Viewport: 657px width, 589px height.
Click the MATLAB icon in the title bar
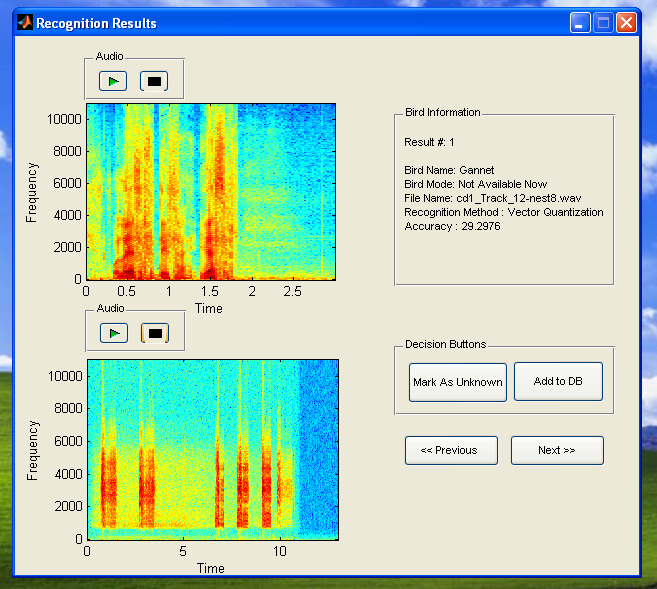pos(25,22)
